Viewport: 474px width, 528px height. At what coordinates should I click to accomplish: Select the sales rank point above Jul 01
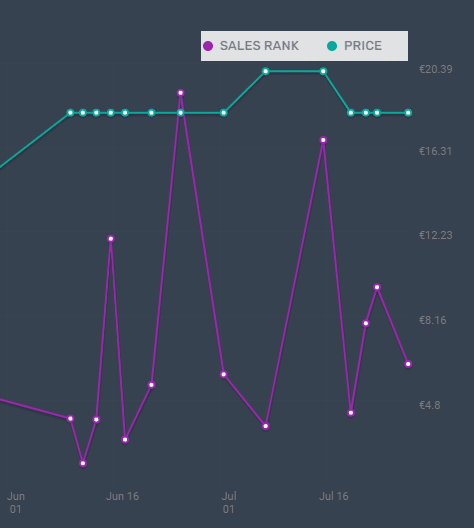click(x=224, y=374)
